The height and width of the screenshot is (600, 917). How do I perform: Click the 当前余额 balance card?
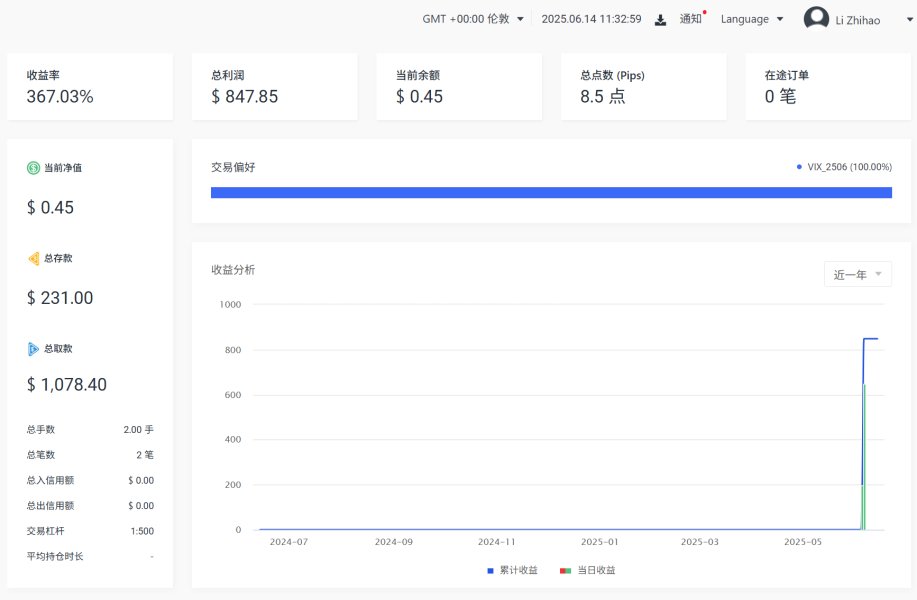tap(459, 87)
